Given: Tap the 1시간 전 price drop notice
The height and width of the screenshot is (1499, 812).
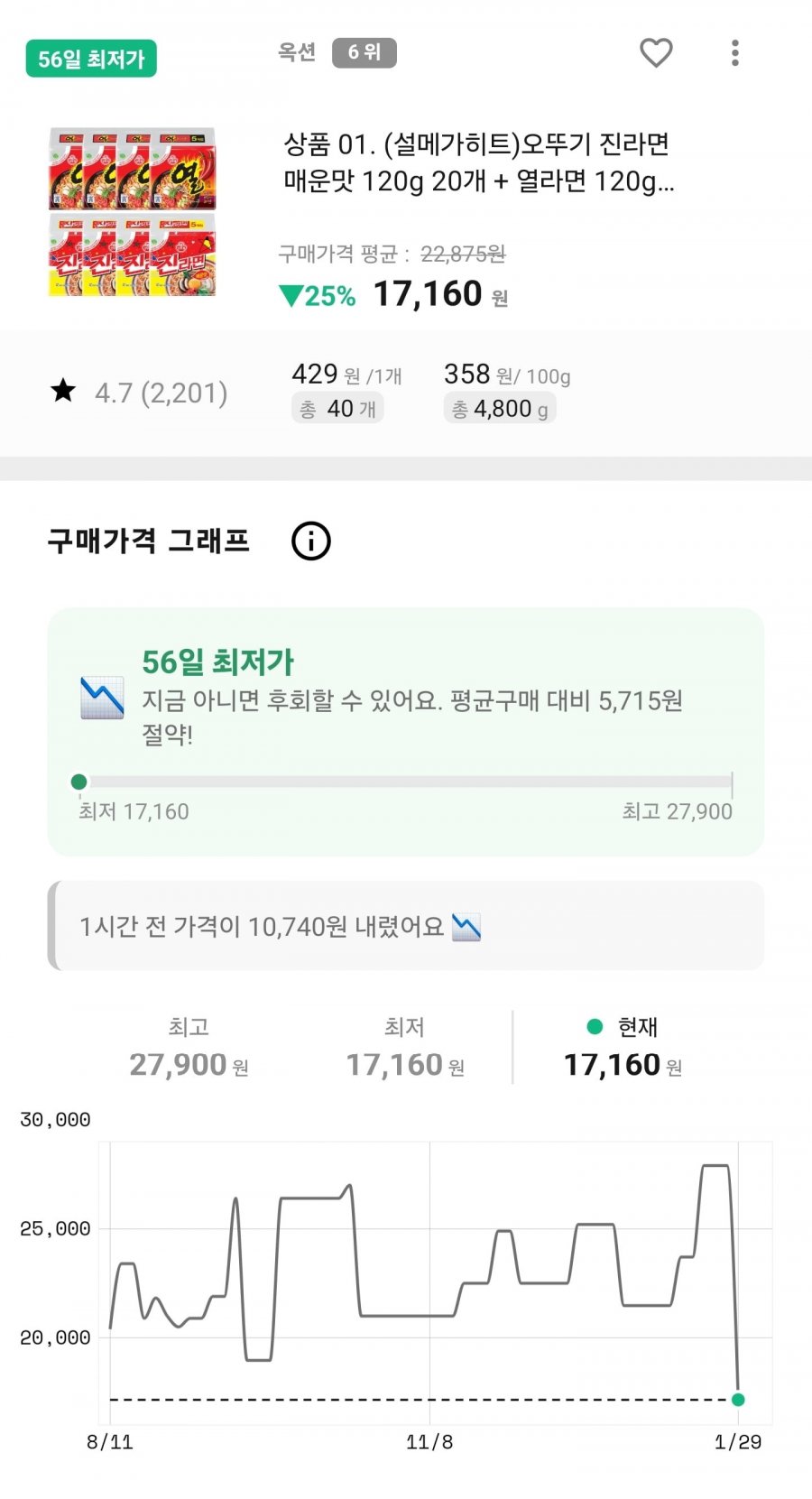Looking at the screenshot, I should coord(406,926).
